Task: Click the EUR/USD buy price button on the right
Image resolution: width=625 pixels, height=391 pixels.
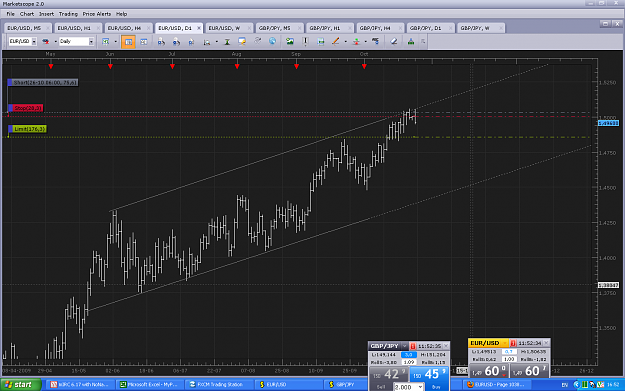Action: [530, 371]
